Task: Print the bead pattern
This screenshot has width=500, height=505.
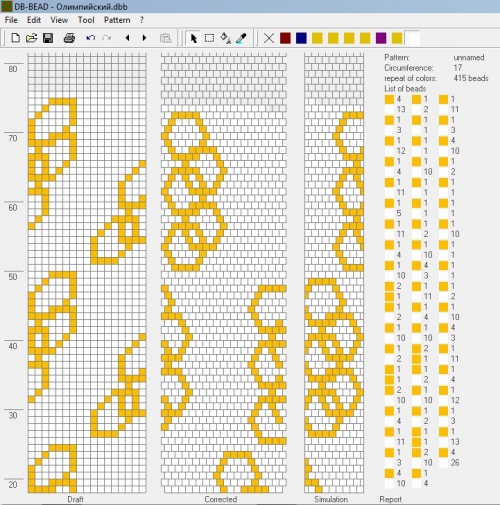Action: pyautogui.click(x=69, y=38)
